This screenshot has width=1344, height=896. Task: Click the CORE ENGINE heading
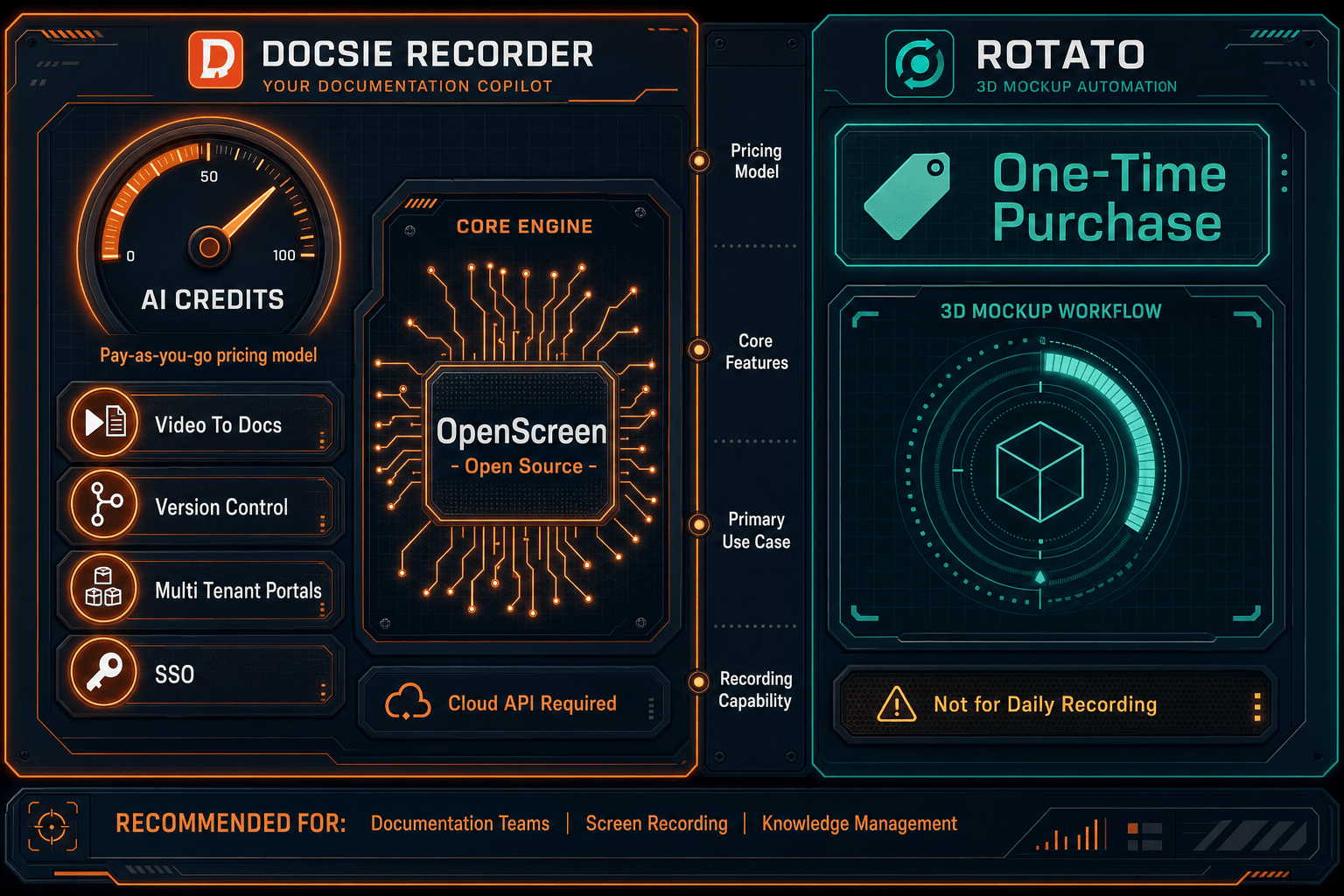tap(525, 227)
